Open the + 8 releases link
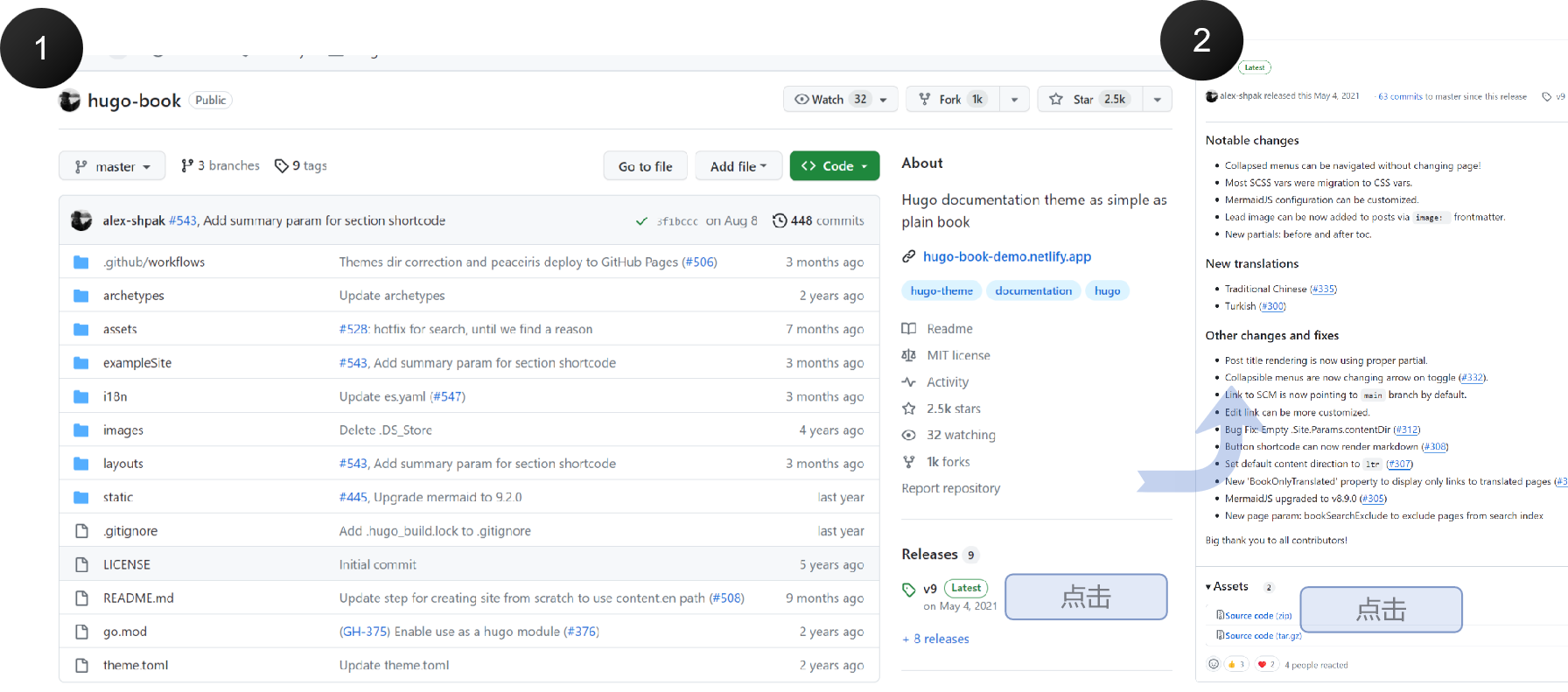This screenshot has width=1568, height=692. click(x=936, y=639)
